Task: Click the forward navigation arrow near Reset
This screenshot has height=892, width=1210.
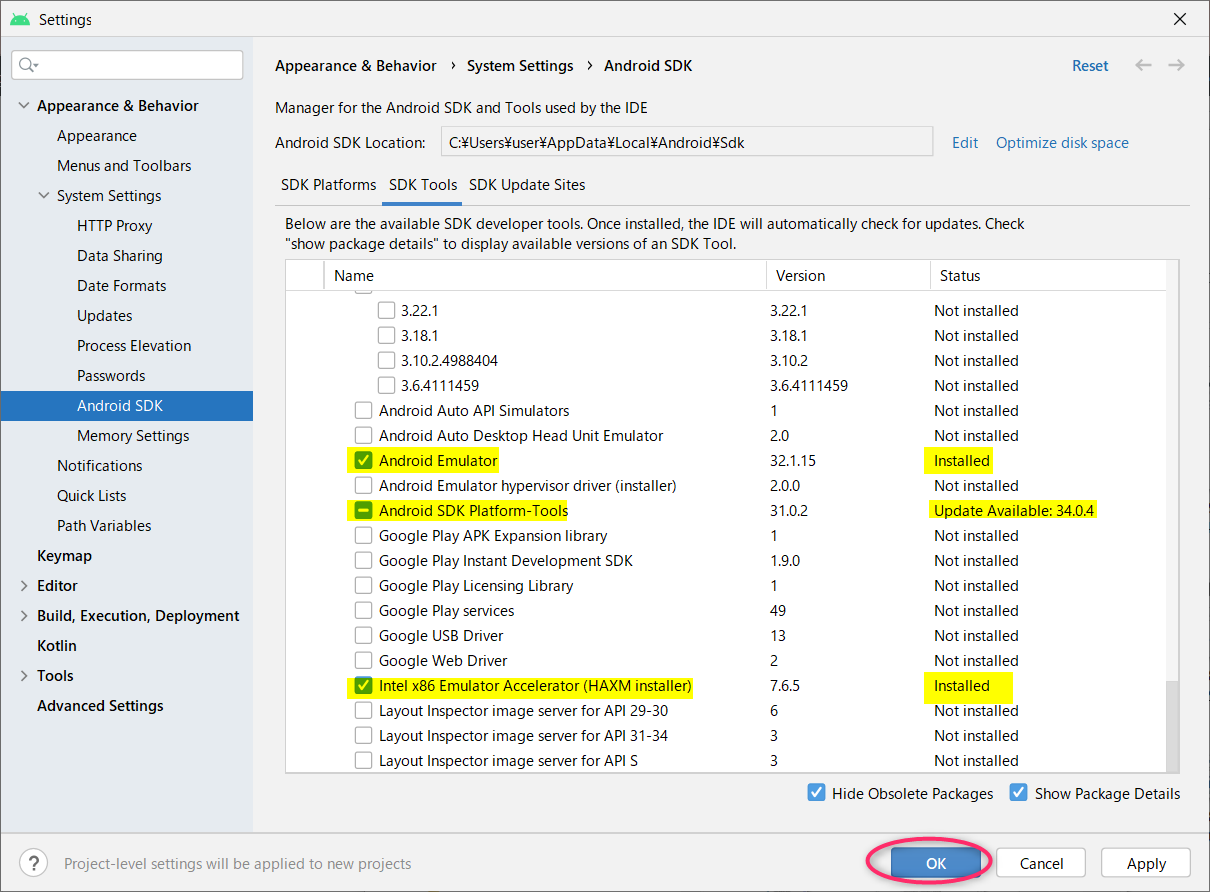Action: click(1176, 65)
